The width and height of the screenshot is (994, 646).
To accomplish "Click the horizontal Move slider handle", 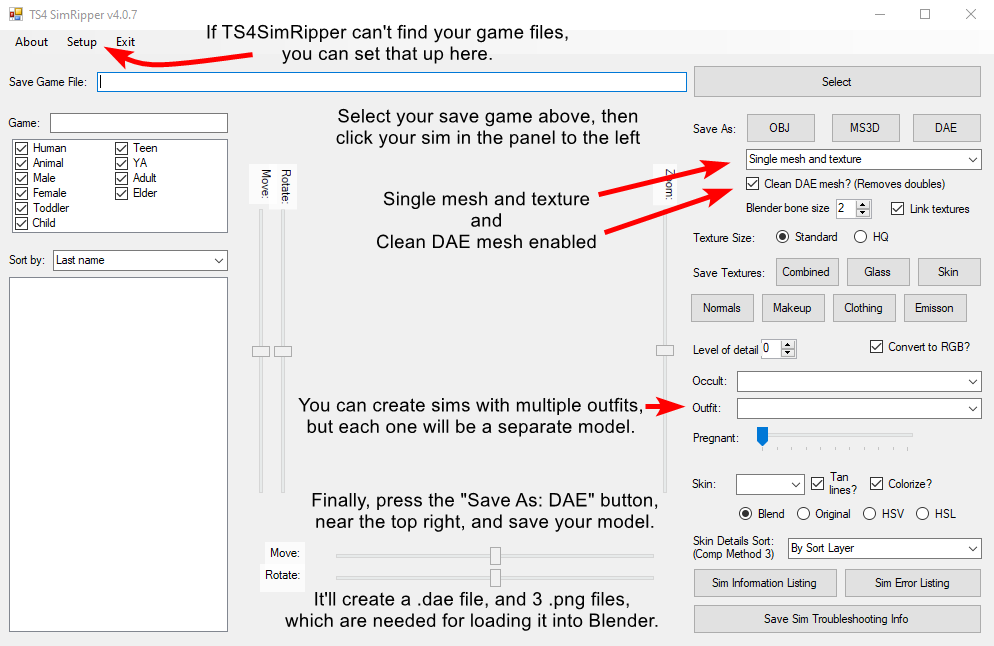I will [x=495, y=556].
